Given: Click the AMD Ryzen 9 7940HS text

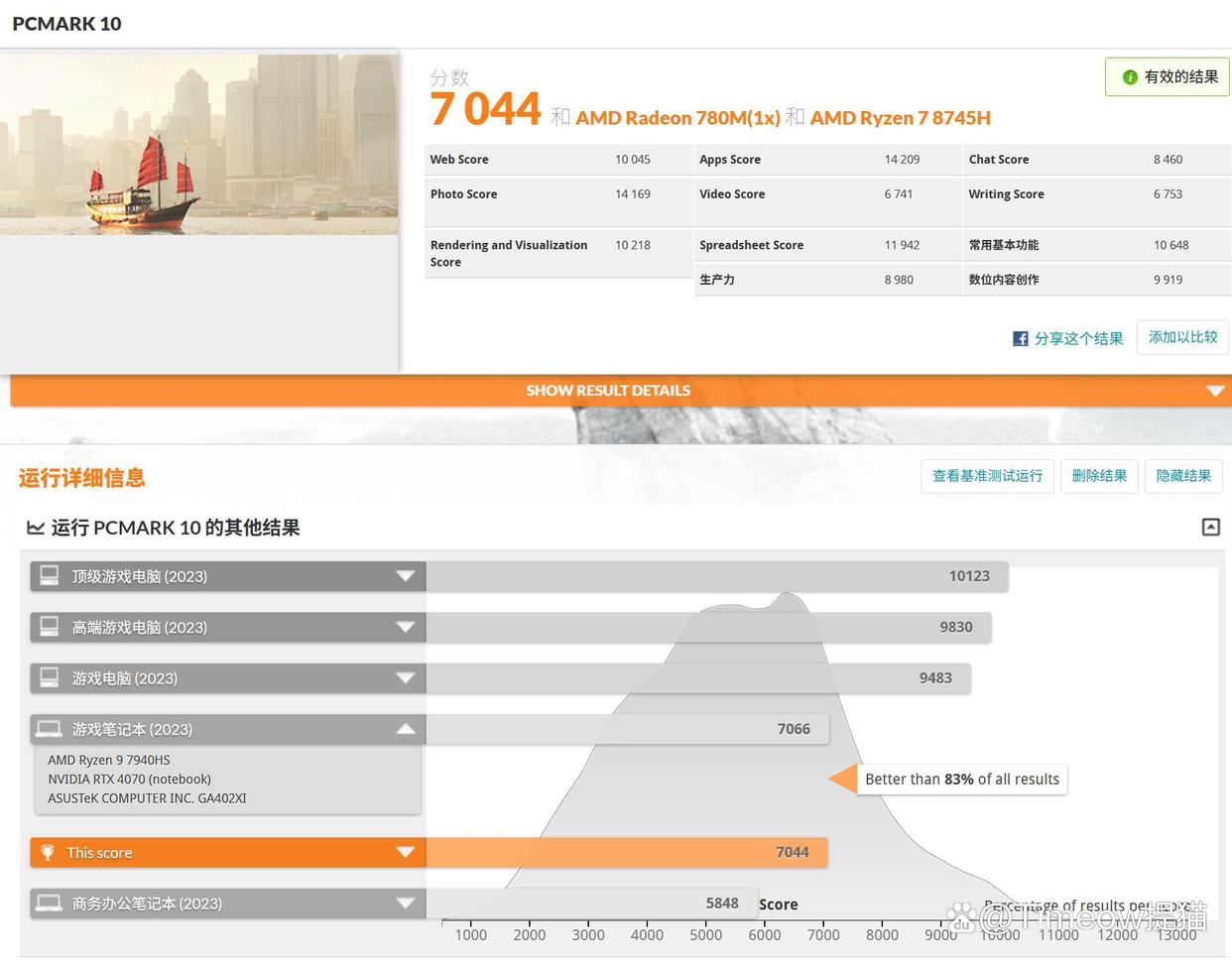Looking at the screenshot, I should (109, 761).
